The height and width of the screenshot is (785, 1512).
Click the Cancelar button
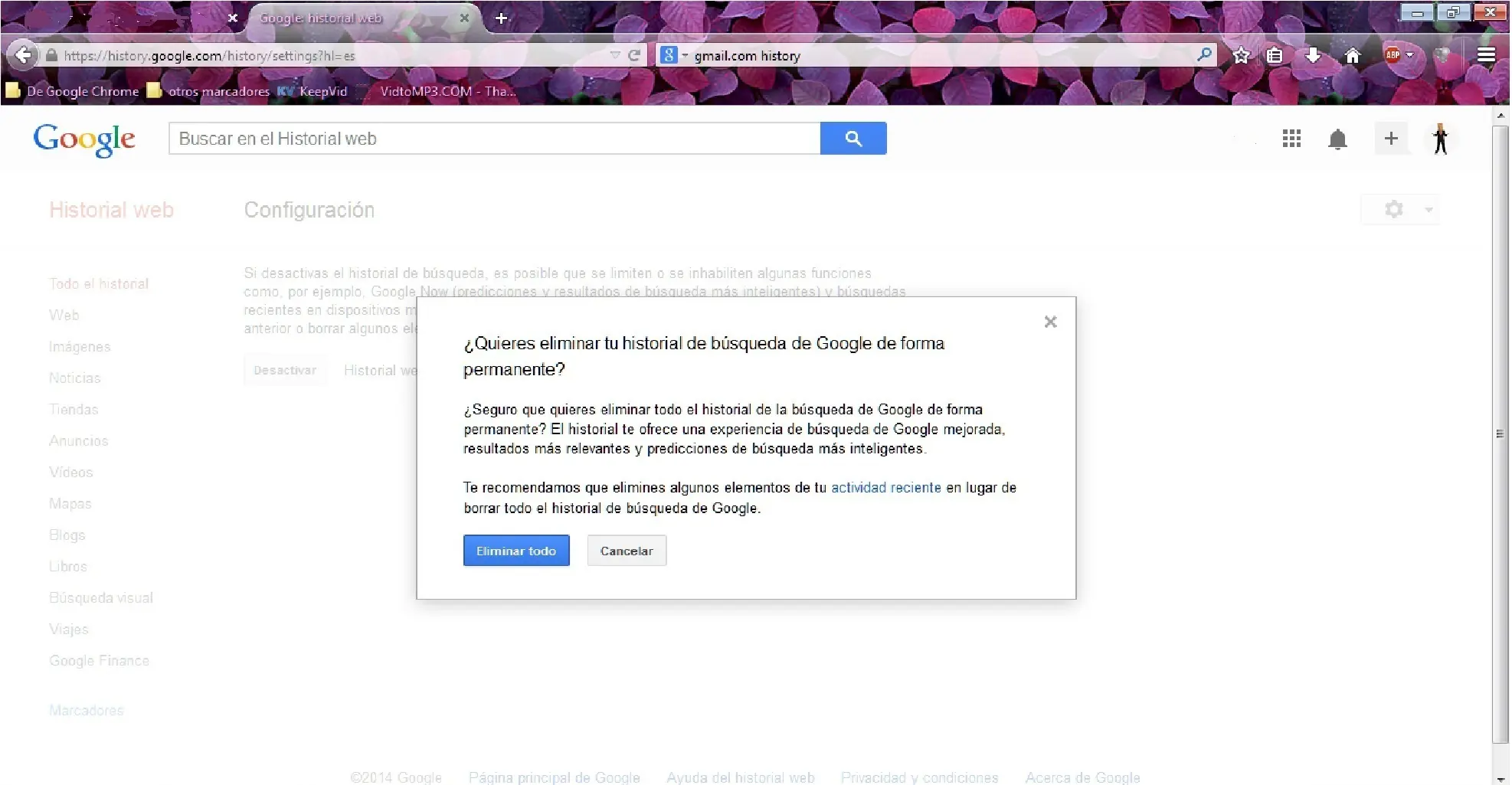tap(627, 551)
